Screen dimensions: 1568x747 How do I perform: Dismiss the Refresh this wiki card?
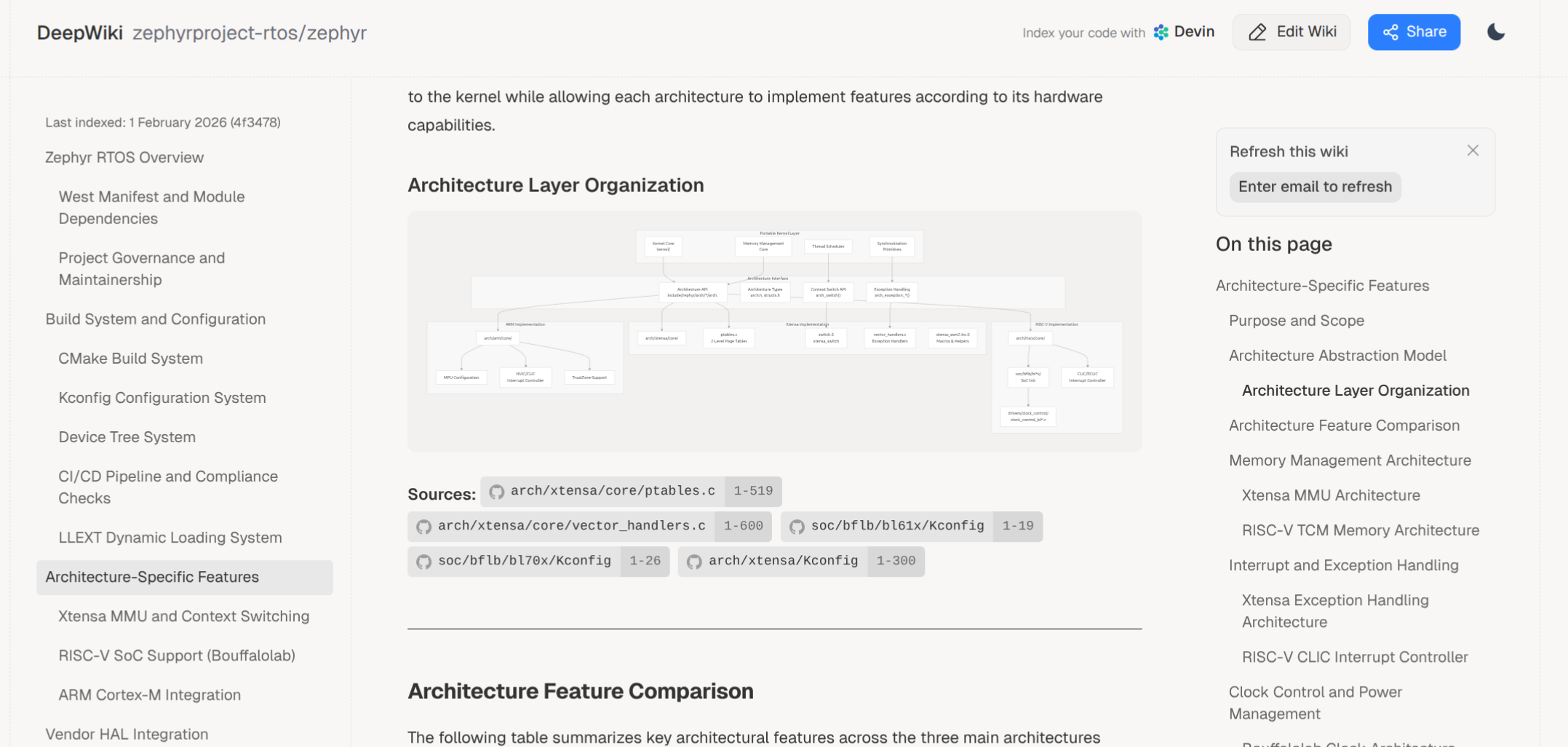pos(1473,151)
